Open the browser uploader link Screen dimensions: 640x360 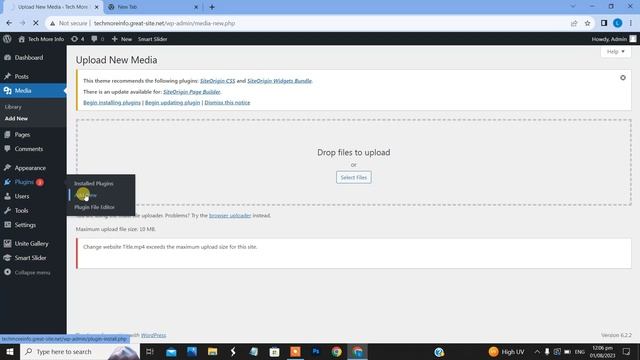tap(230, 216)
